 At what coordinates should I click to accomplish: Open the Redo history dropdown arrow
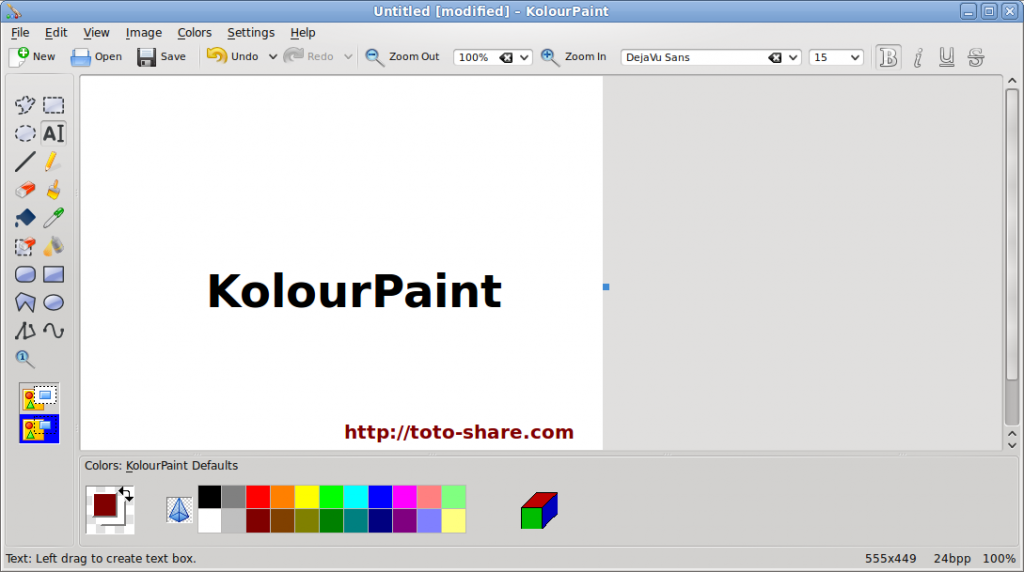pyautogui.click(x=348, y=57)
